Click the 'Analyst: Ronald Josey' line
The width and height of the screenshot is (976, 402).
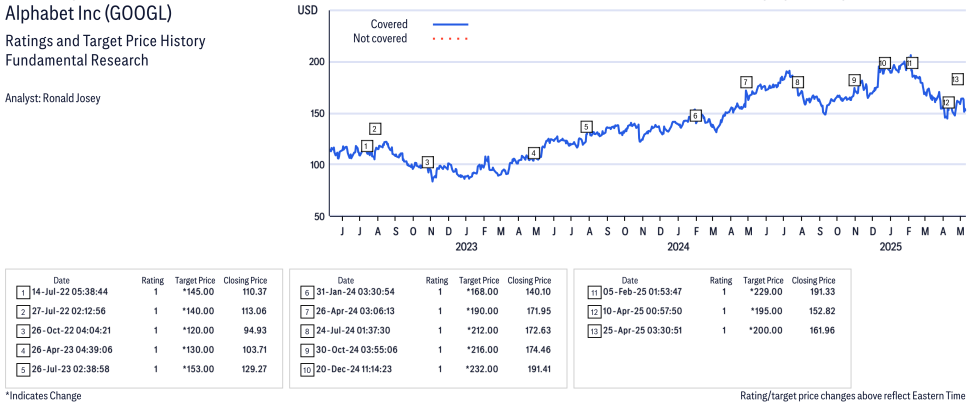pos(52,98)
